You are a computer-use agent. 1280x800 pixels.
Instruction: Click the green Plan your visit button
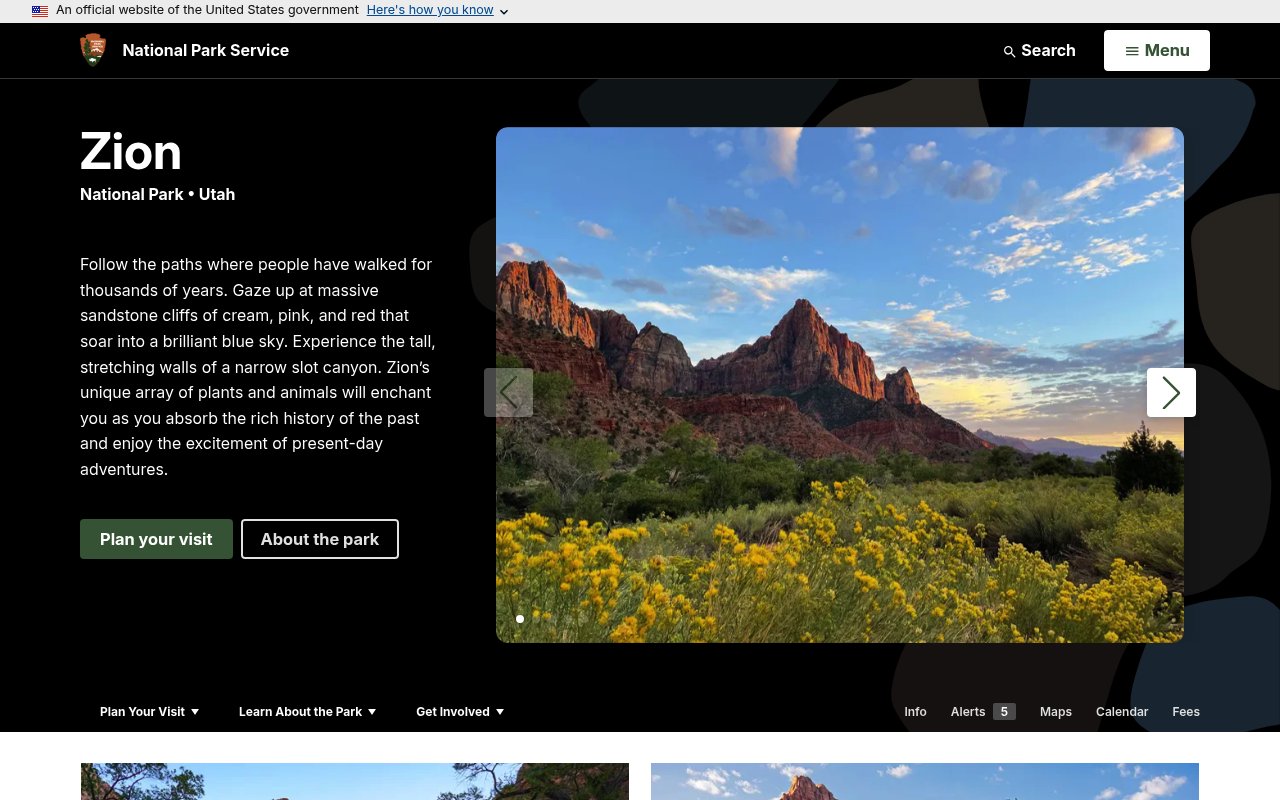coord(156,539)
